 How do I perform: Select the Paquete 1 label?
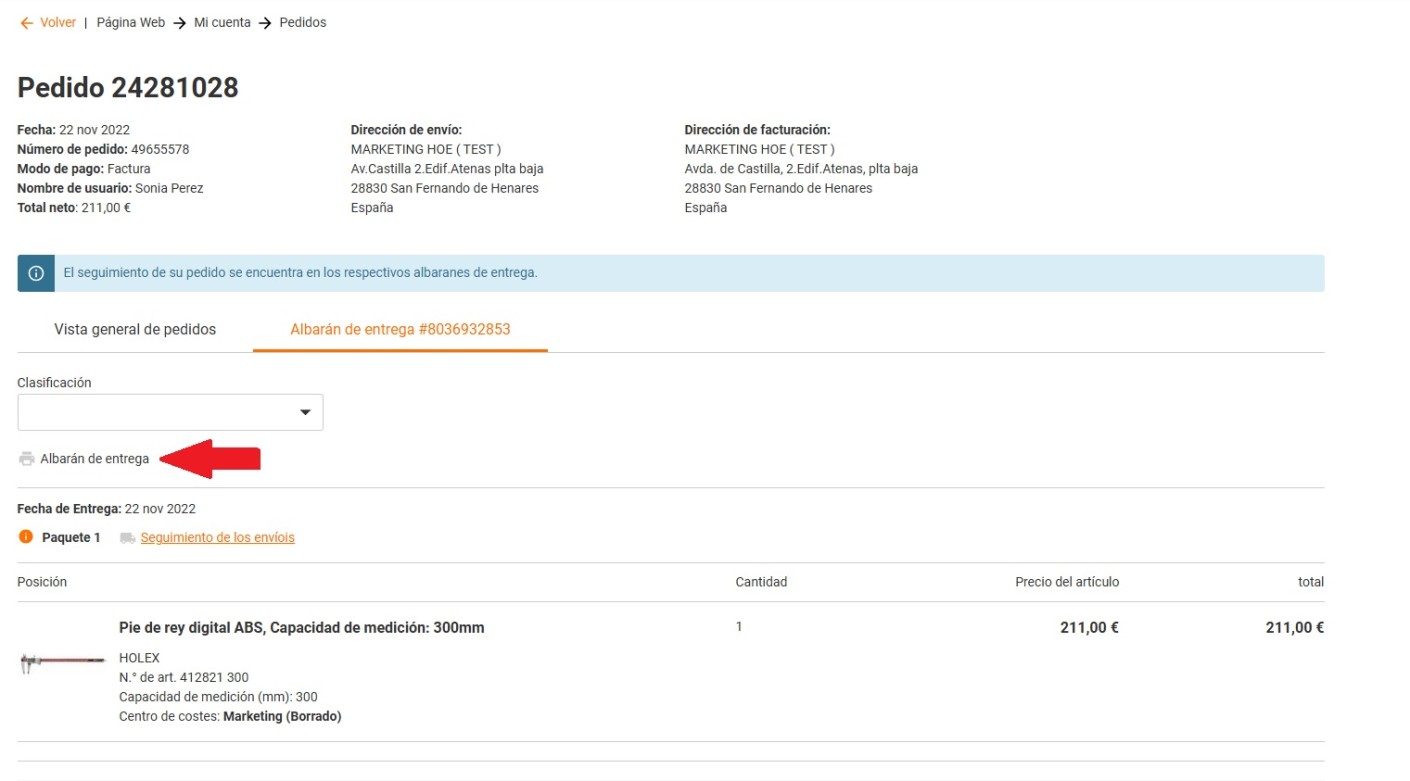pyautogui.click(x=71, y=538)
